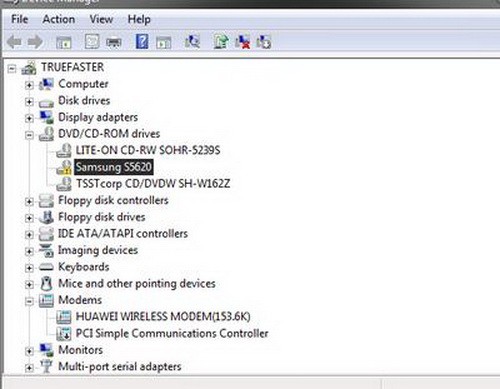Expand the Display adapters category
The width and height of the screenshot is (500, 389).
(29, 118)
